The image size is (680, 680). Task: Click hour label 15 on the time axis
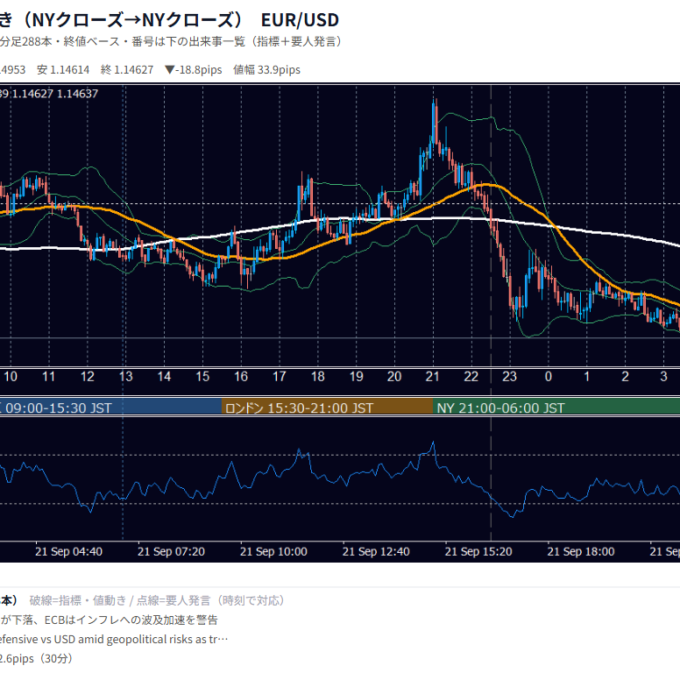[x=203, y=376]
